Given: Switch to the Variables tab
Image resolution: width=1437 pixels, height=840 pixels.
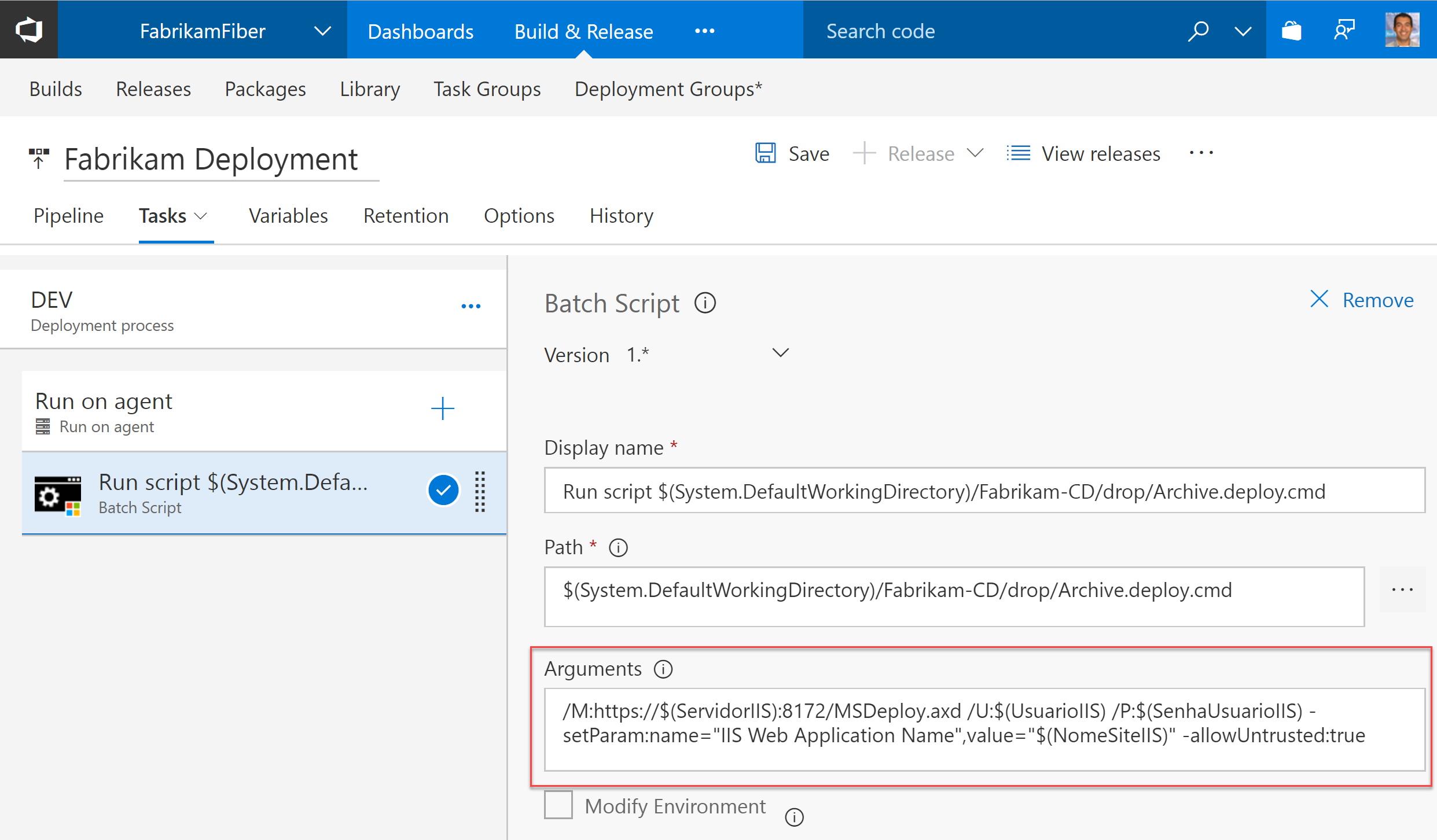Looking at the screenshot, I should [288, 216].
